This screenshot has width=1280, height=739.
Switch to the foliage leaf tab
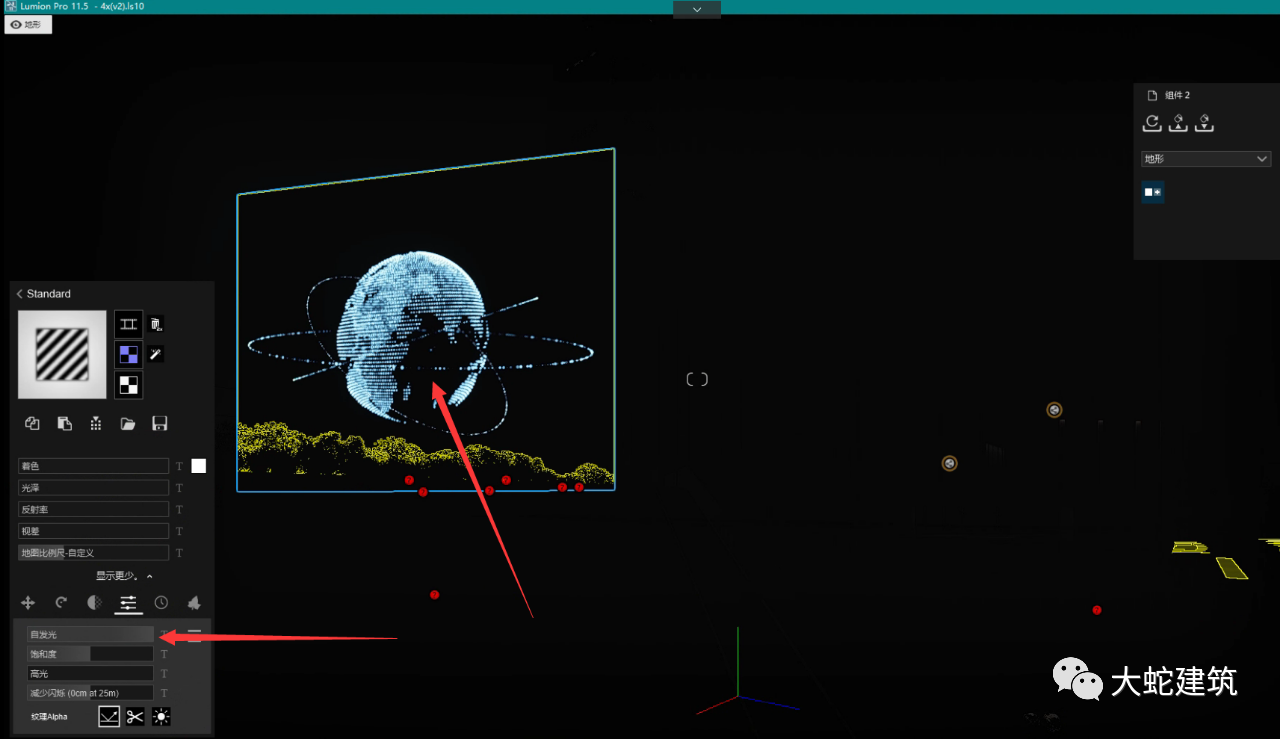coord(194,602)
